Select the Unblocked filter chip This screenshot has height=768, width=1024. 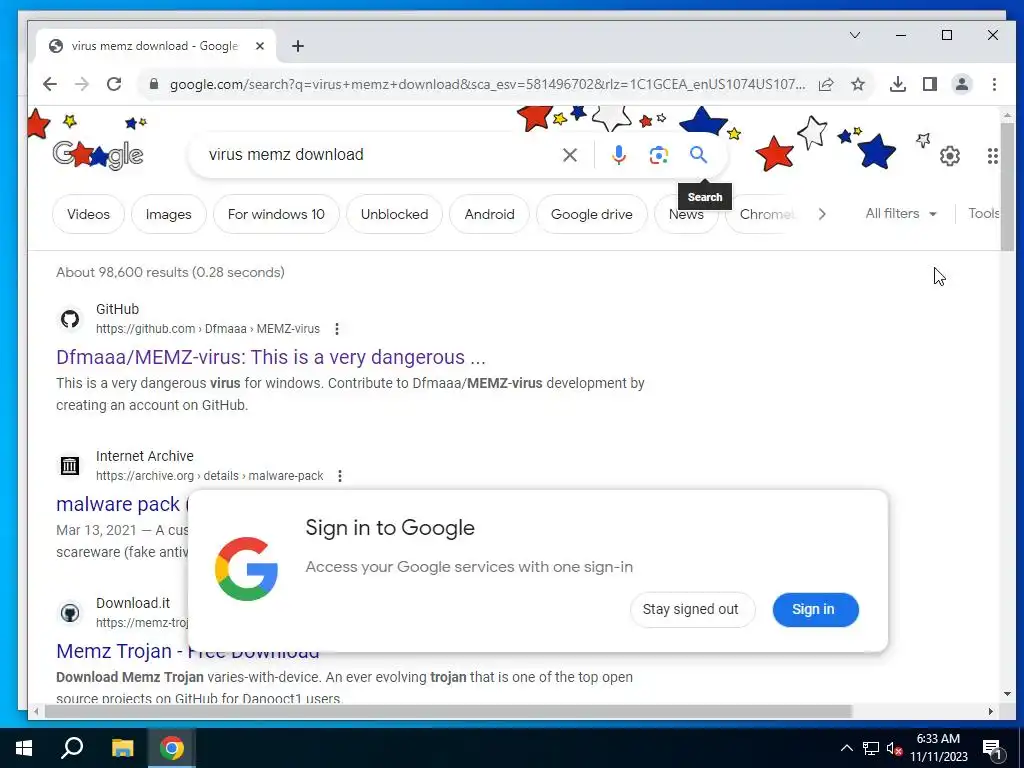394,214
